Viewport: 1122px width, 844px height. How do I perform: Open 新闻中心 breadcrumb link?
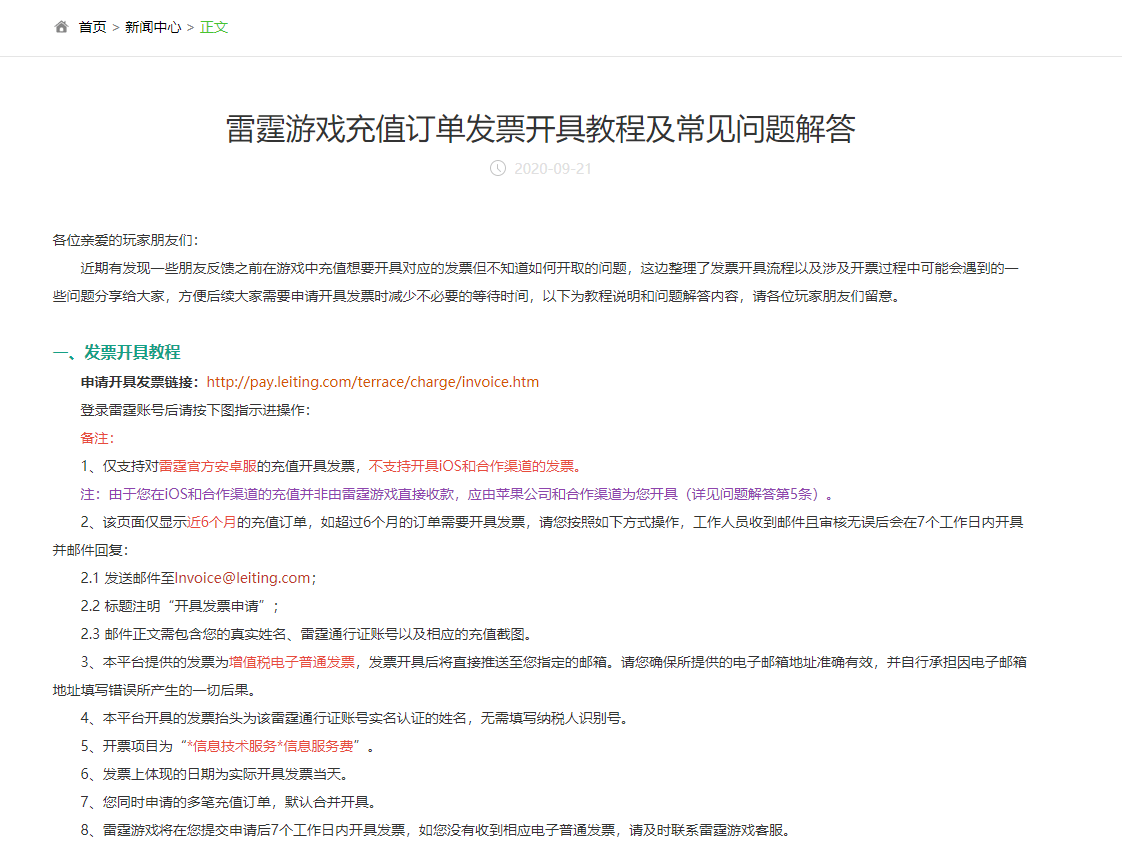(x=153, y=27)
